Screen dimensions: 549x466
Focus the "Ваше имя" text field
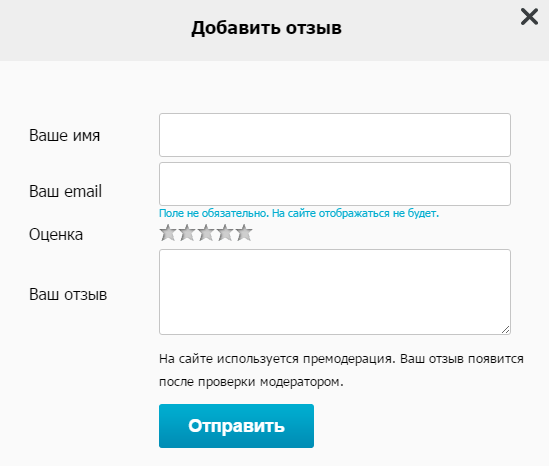pyautogui.click(x=335, y=135)
